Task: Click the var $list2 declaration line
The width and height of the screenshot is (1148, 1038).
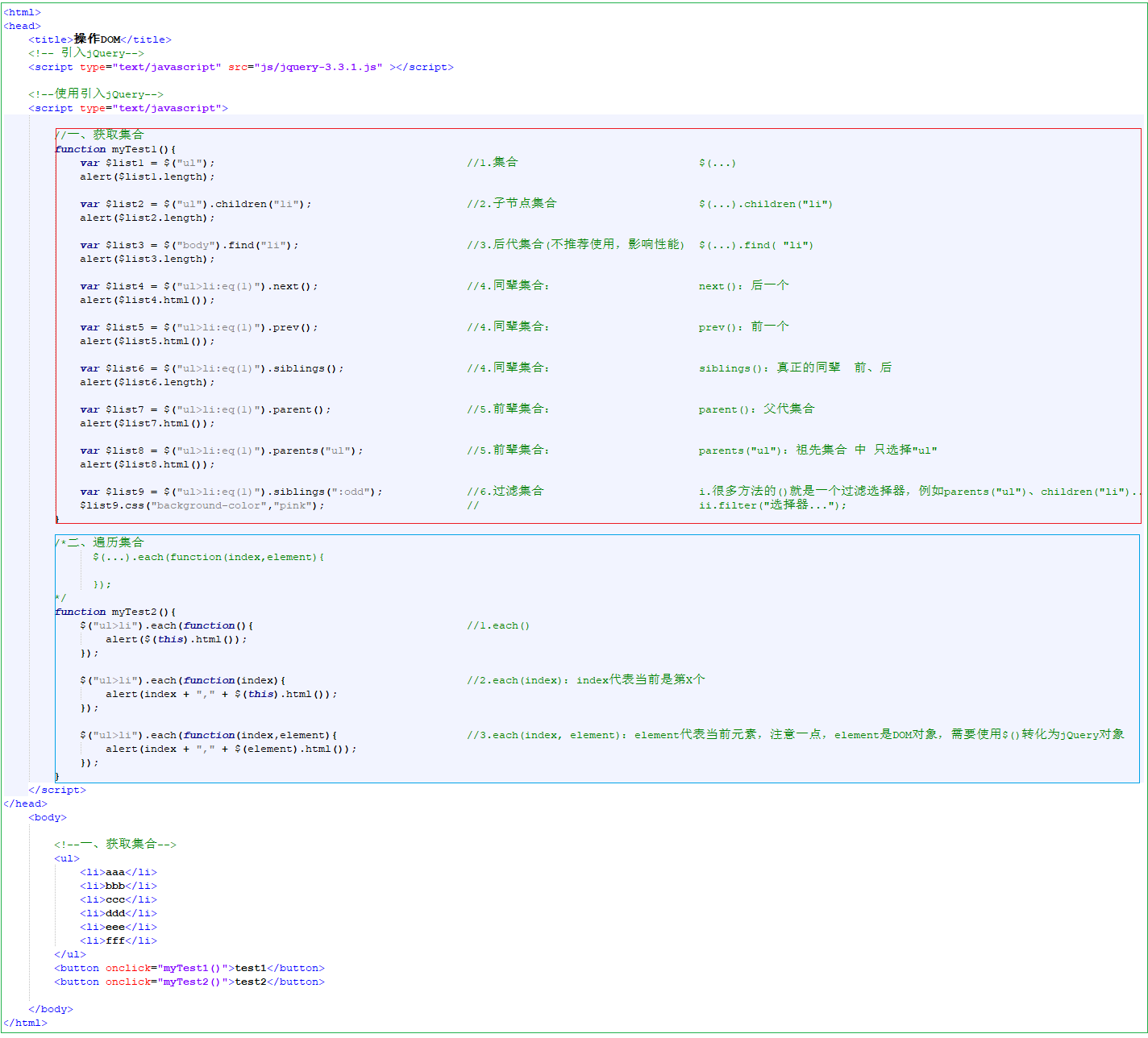Action: click(x=195, y=204)
